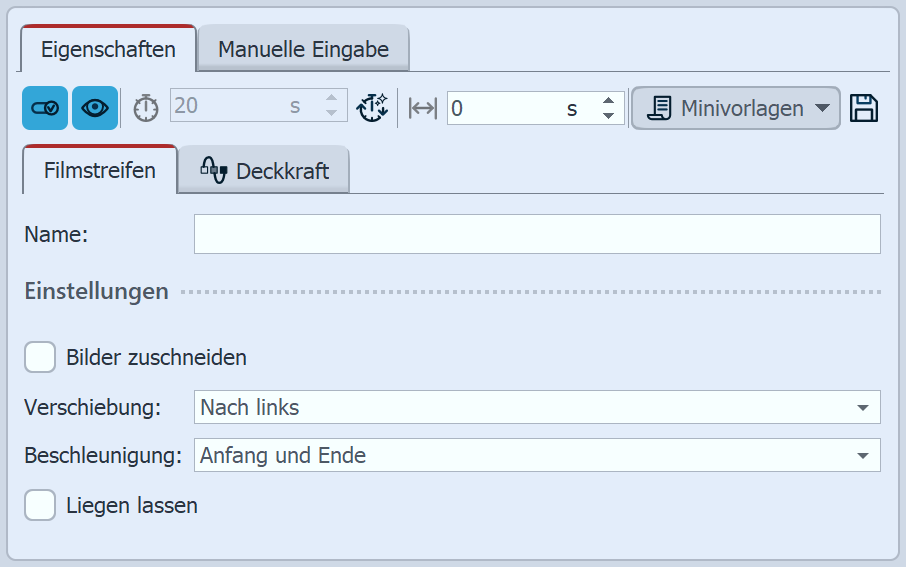906x567 pixels.
Task: Click the scroll icon on Minivorlagen
Action: pos(660,108)
